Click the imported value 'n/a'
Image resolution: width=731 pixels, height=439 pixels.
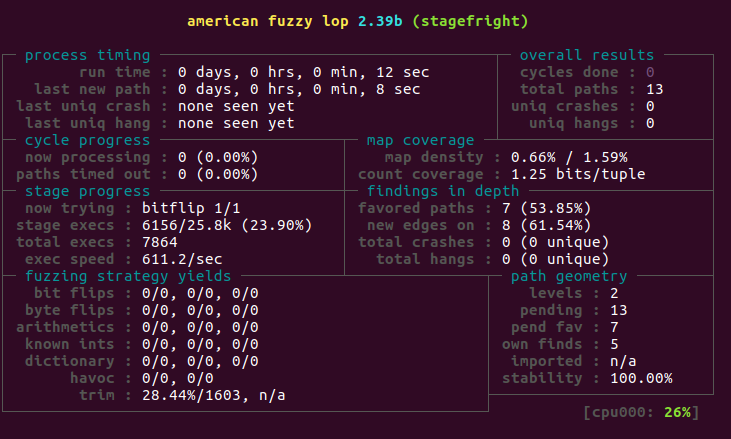[x=623, y=361]
